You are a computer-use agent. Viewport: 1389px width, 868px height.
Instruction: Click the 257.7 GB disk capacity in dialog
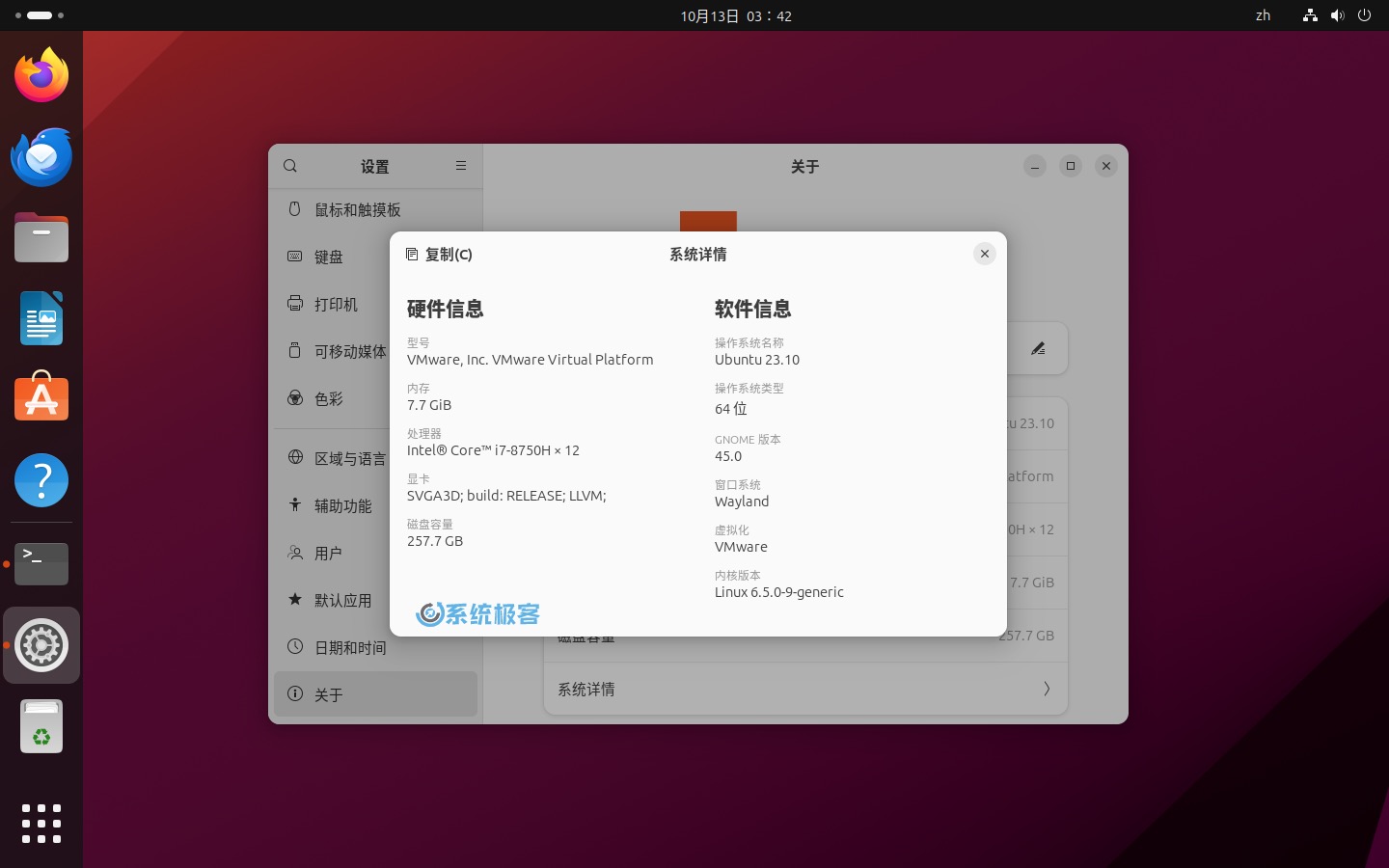435,541
